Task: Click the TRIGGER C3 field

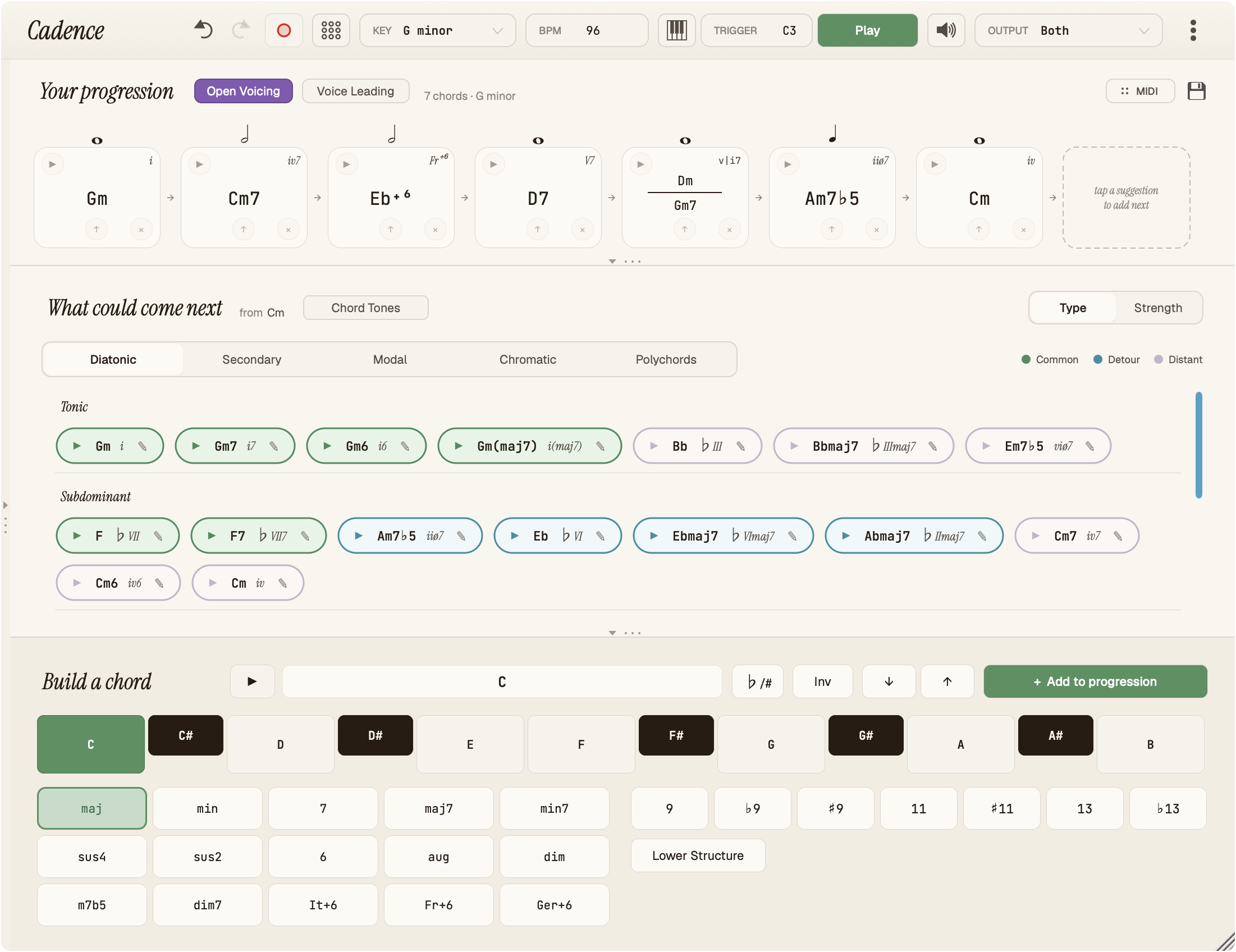Action: point(756,30)
